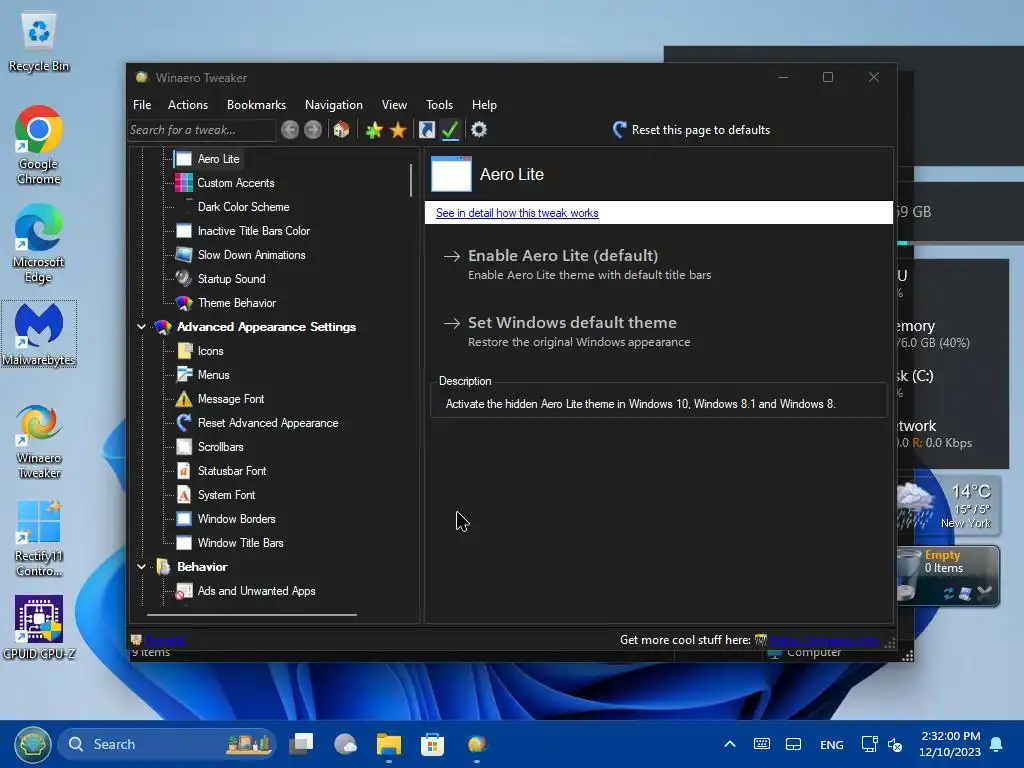The height and width of the screenshot is (768, 1024).
Task: Click the Reset Advanced Appearance arrow icon
Action: click(x=184, y=423)
